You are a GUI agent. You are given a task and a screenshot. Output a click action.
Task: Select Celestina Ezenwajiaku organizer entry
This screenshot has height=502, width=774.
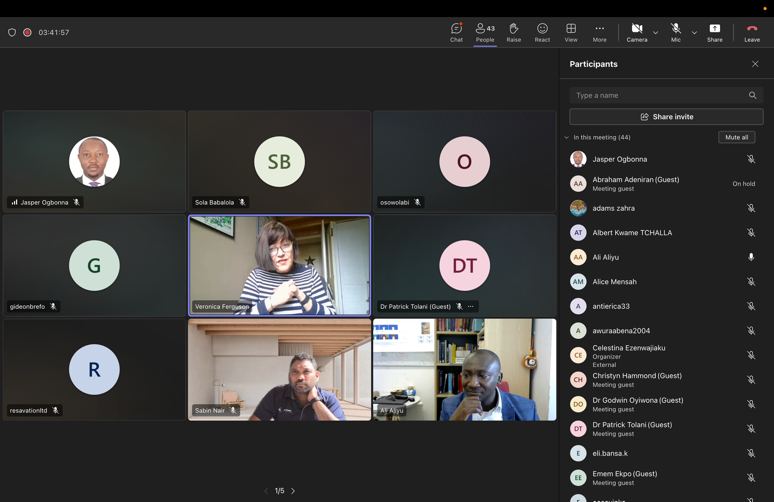coord(664,355)
